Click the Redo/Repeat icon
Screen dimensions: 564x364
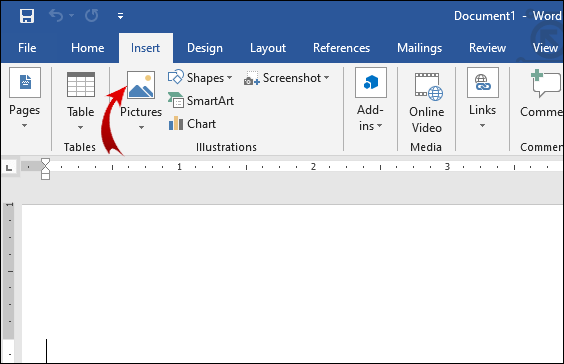click(92, 15)
